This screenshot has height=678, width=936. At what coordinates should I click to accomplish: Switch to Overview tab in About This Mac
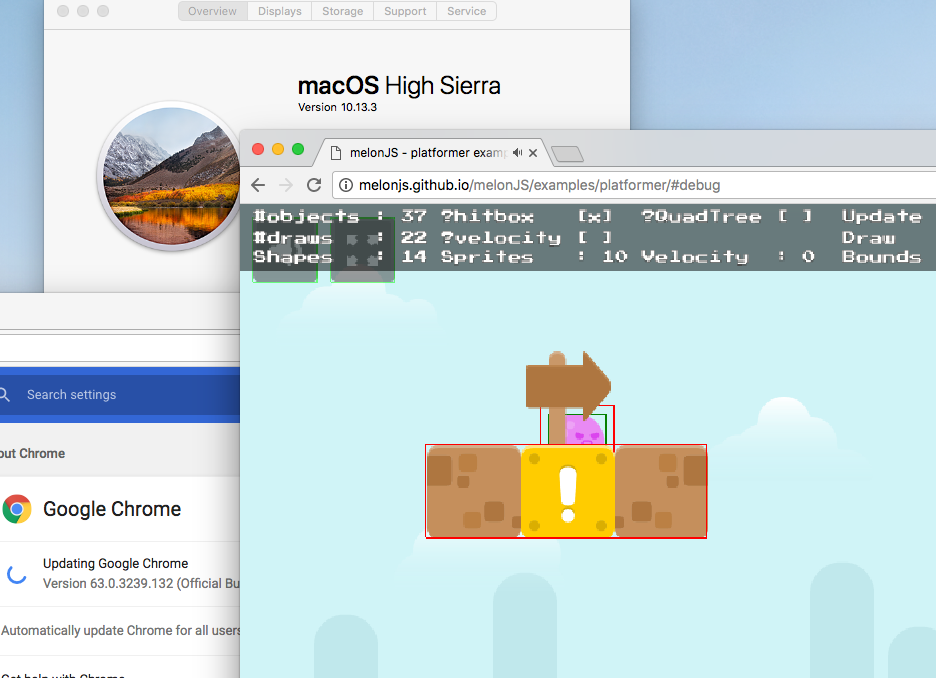coord(213,11)
